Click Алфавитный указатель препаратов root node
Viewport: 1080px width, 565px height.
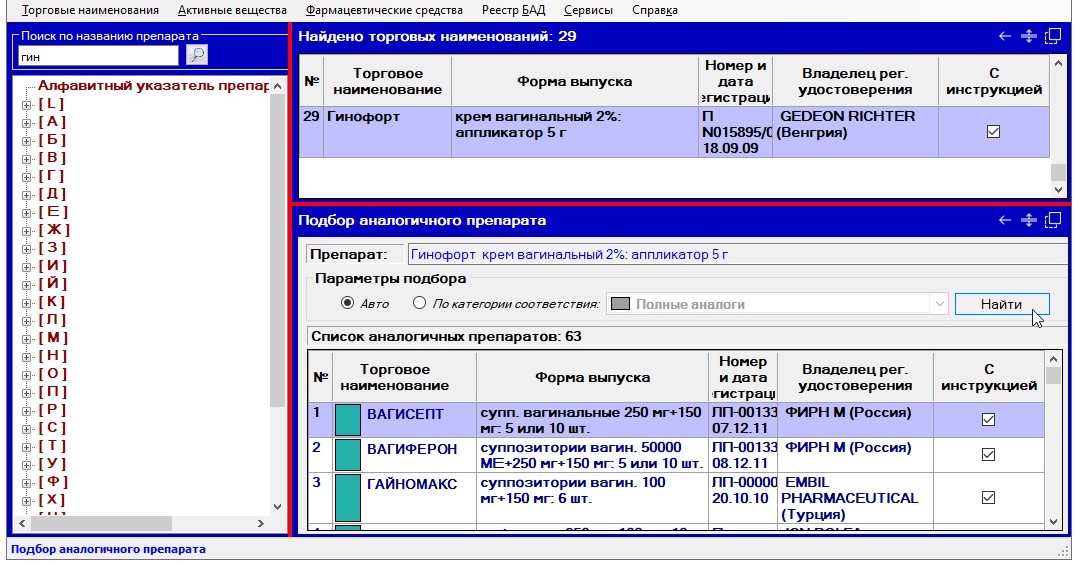click(x=153, y=86)
